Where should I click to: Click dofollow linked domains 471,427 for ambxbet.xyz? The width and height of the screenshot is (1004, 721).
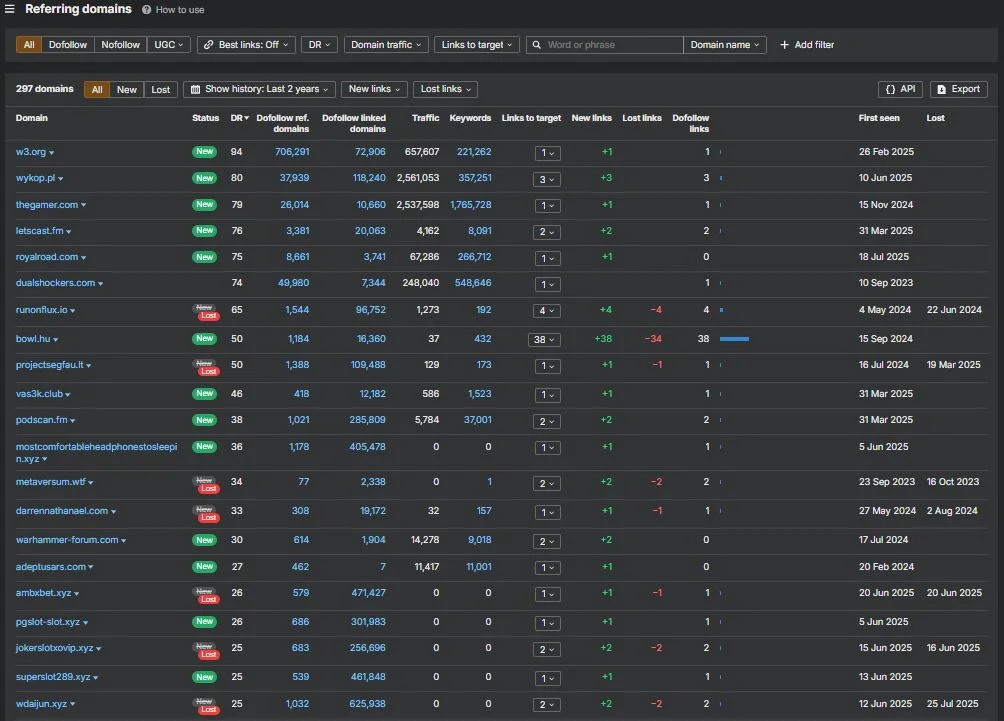368,593
